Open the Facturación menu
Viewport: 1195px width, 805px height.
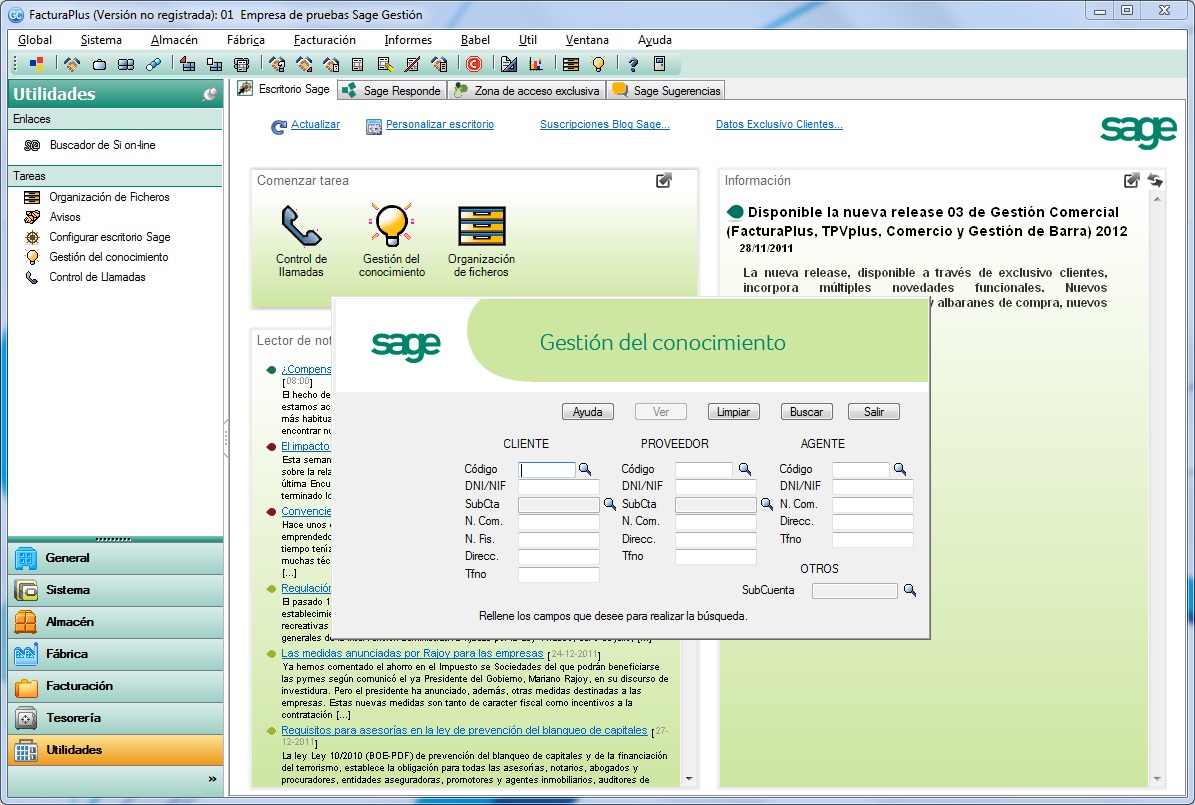pos(325,40)
